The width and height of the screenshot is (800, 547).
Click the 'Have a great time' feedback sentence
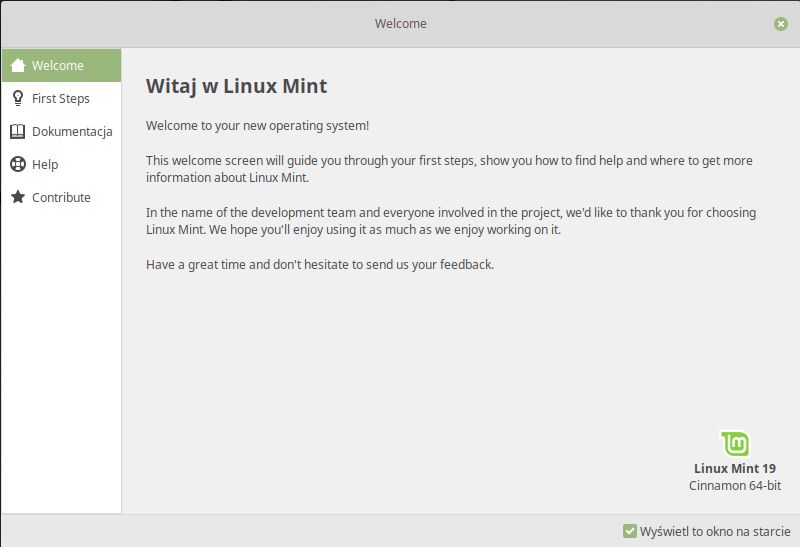tap(320, 264)
